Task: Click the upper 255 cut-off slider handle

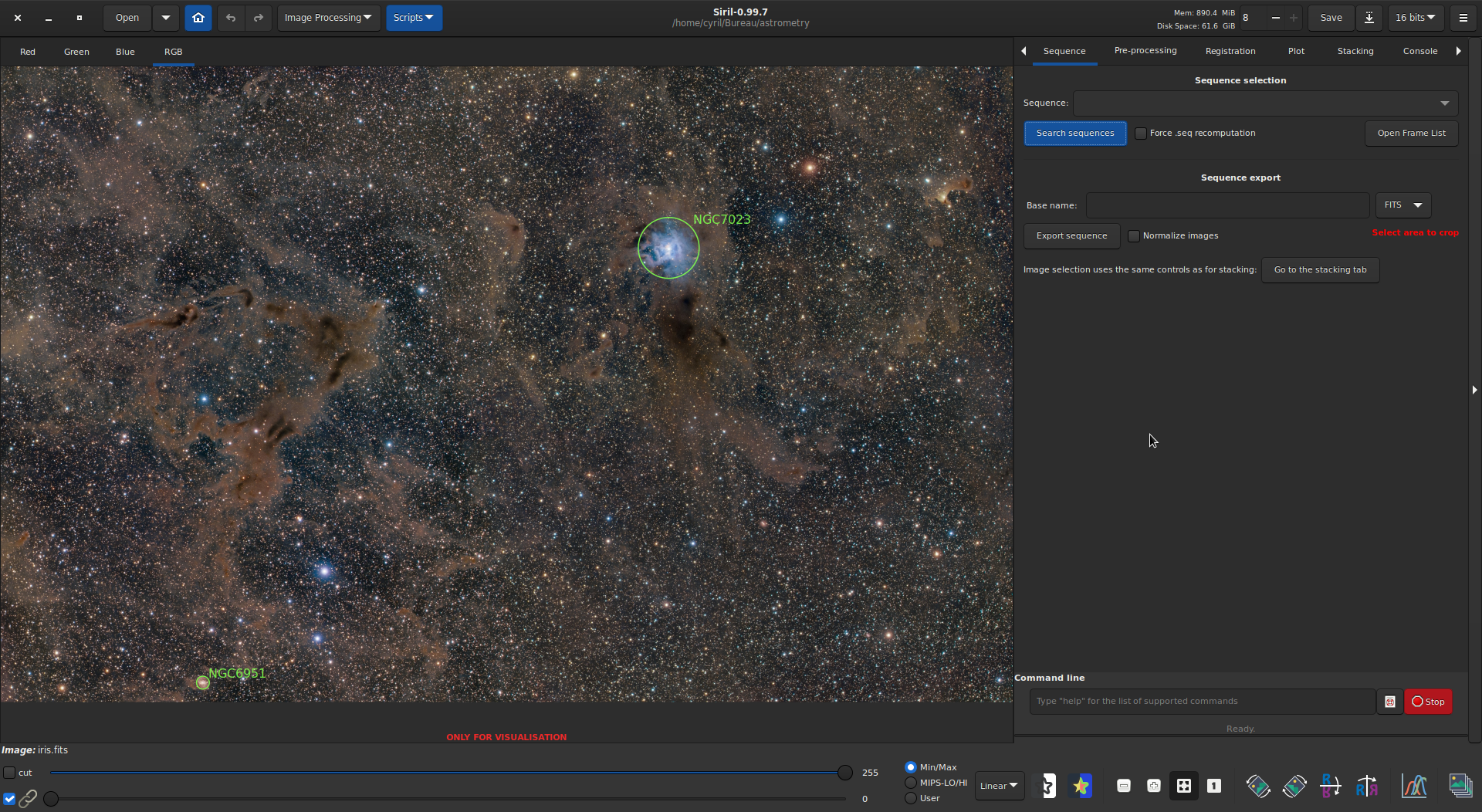Action: (x=845, y=773)
